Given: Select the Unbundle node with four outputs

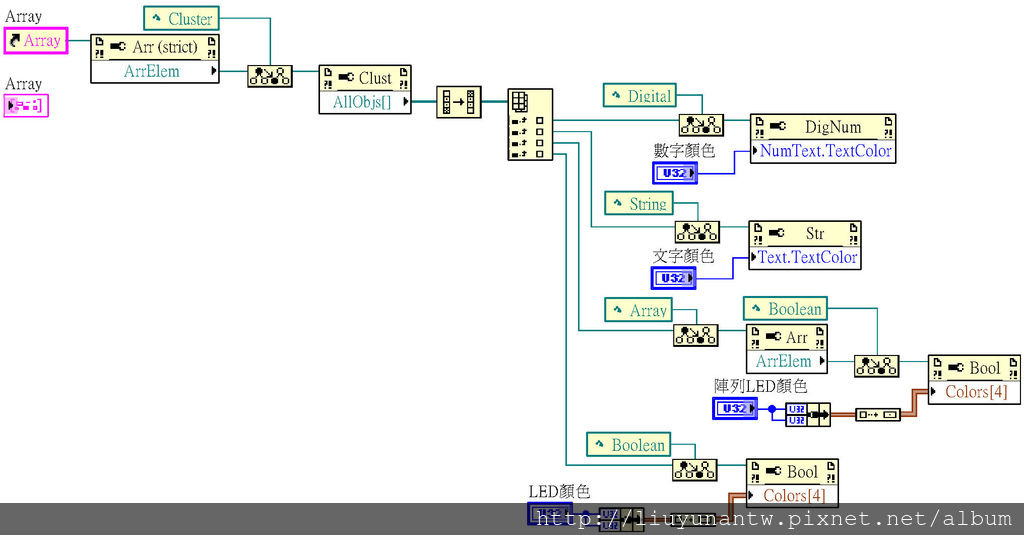Looking at the screenshot, I should tap(530, 124).
